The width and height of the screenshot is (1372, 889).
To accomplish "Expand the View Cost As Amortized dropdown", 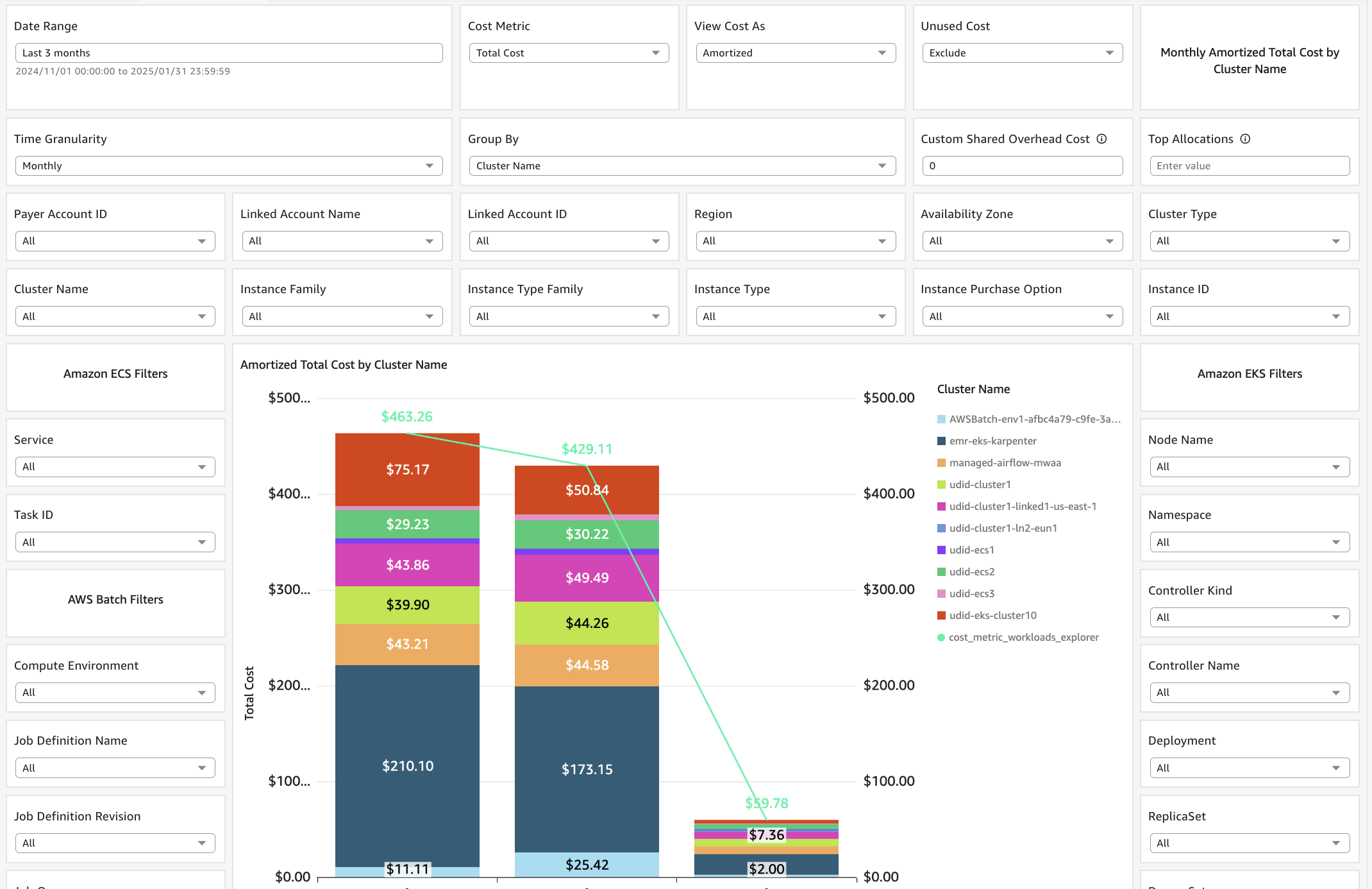I will pyautogui.click(x=795, y=53).
